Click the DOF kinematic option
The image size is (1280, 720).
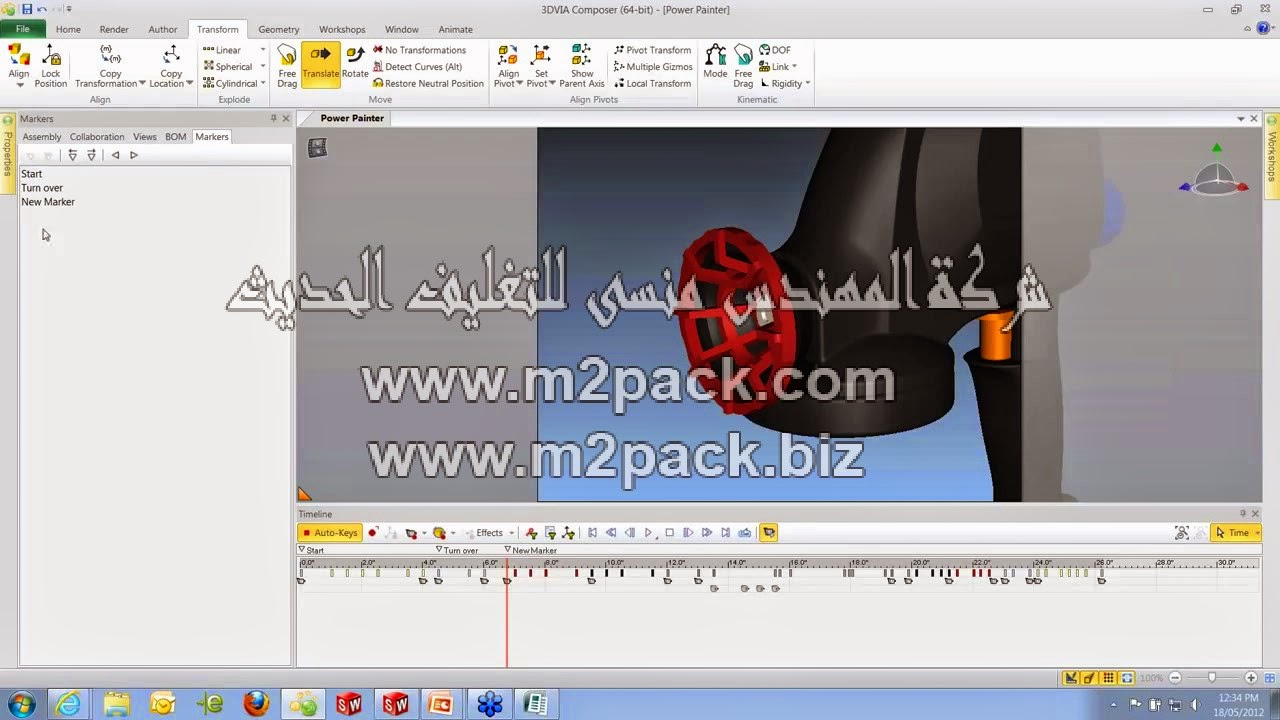coord(774,50)
